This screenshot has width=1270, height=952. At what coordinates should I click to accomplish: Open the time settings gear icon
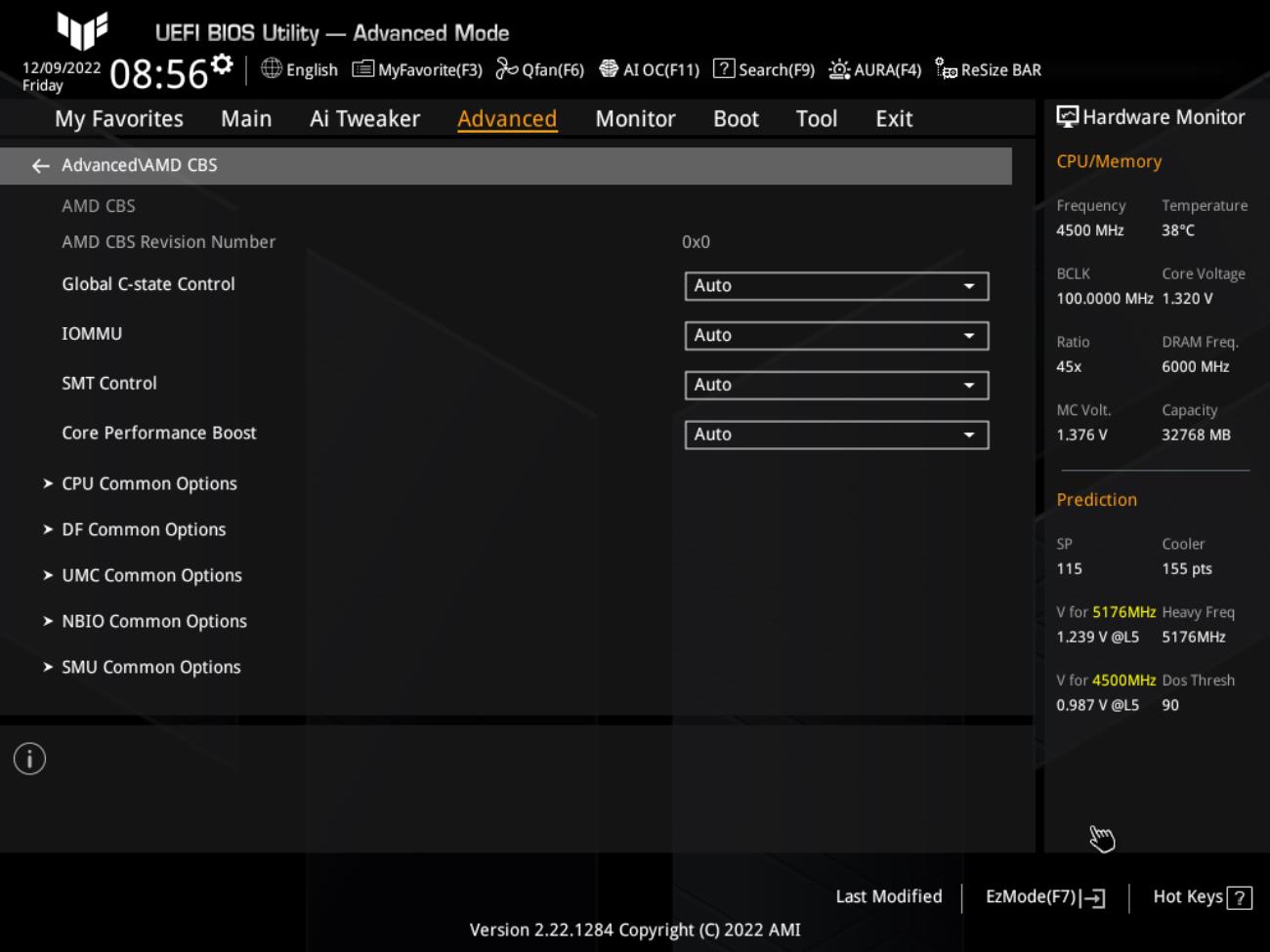(x=223, y=63)
